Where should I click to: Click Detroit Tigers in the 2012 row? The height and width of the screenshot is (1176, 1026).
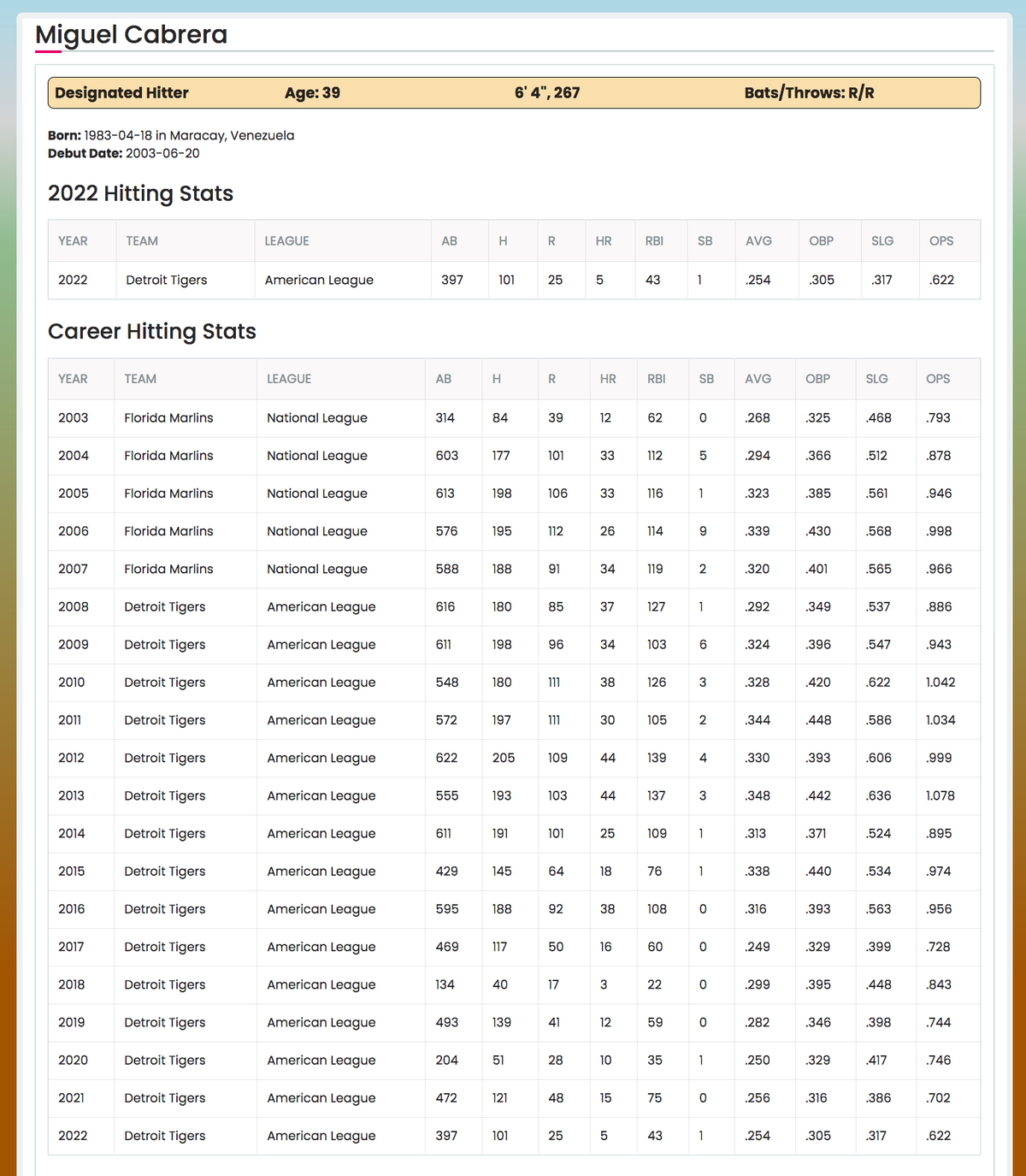[x=164, y=758]
